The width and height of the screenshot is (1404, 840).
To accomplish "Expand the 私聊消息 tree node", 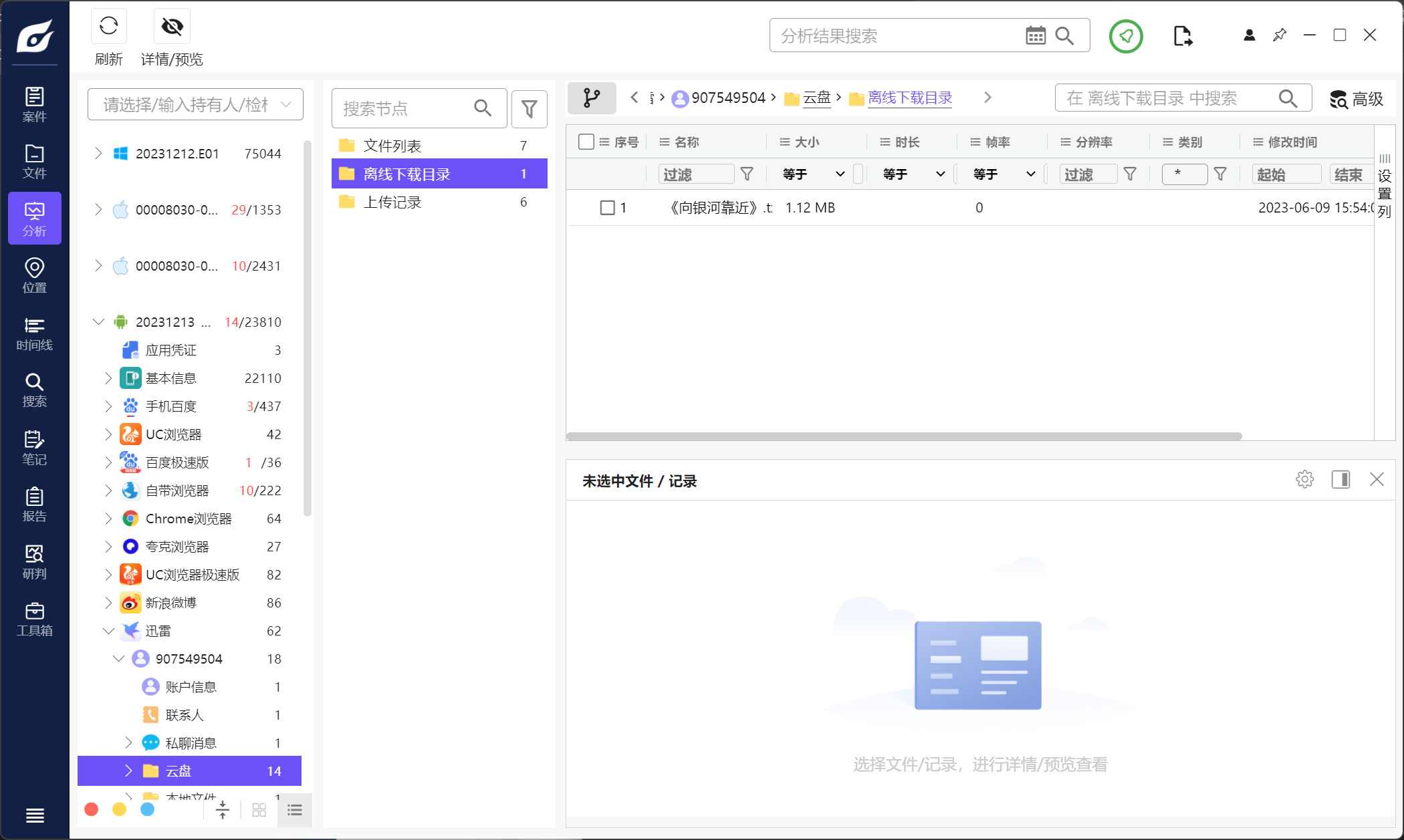I will tap(128, 742).
